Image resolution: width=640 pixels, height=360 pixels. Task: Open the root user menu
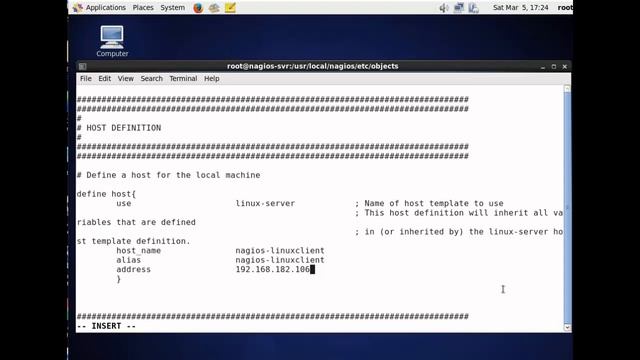click(565, 7)
